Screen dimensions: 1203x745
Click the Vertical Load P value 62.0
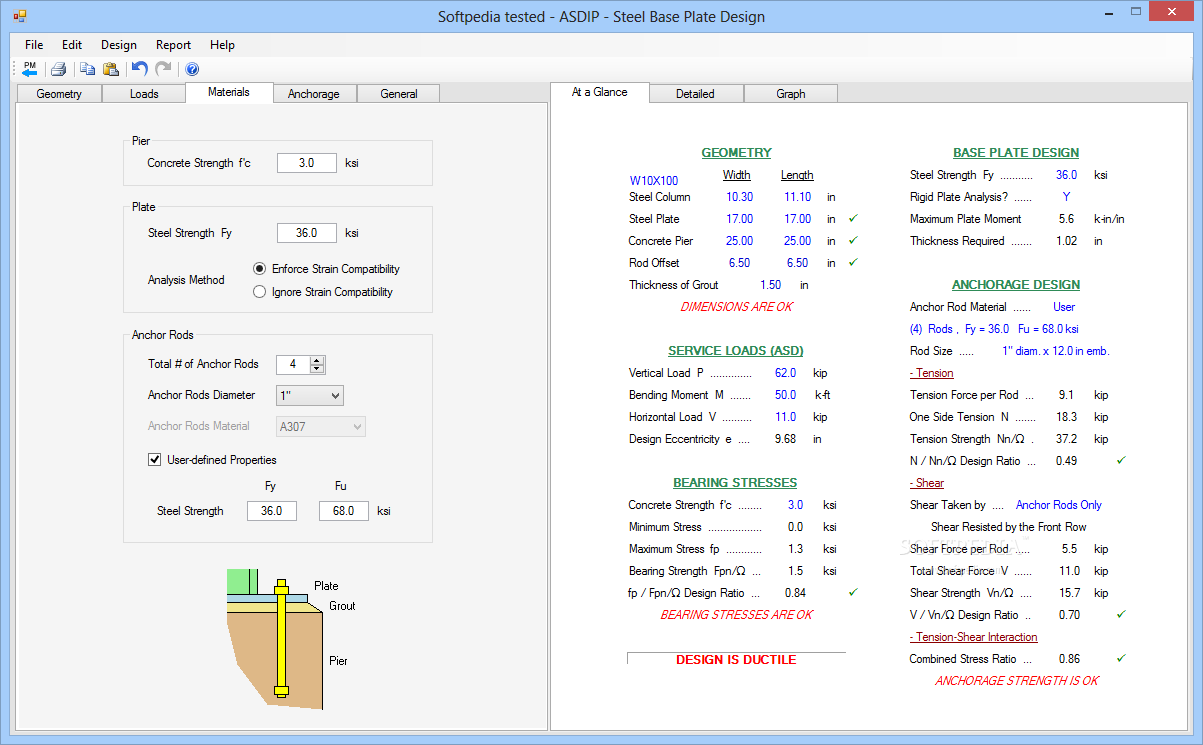click(785, 373)
